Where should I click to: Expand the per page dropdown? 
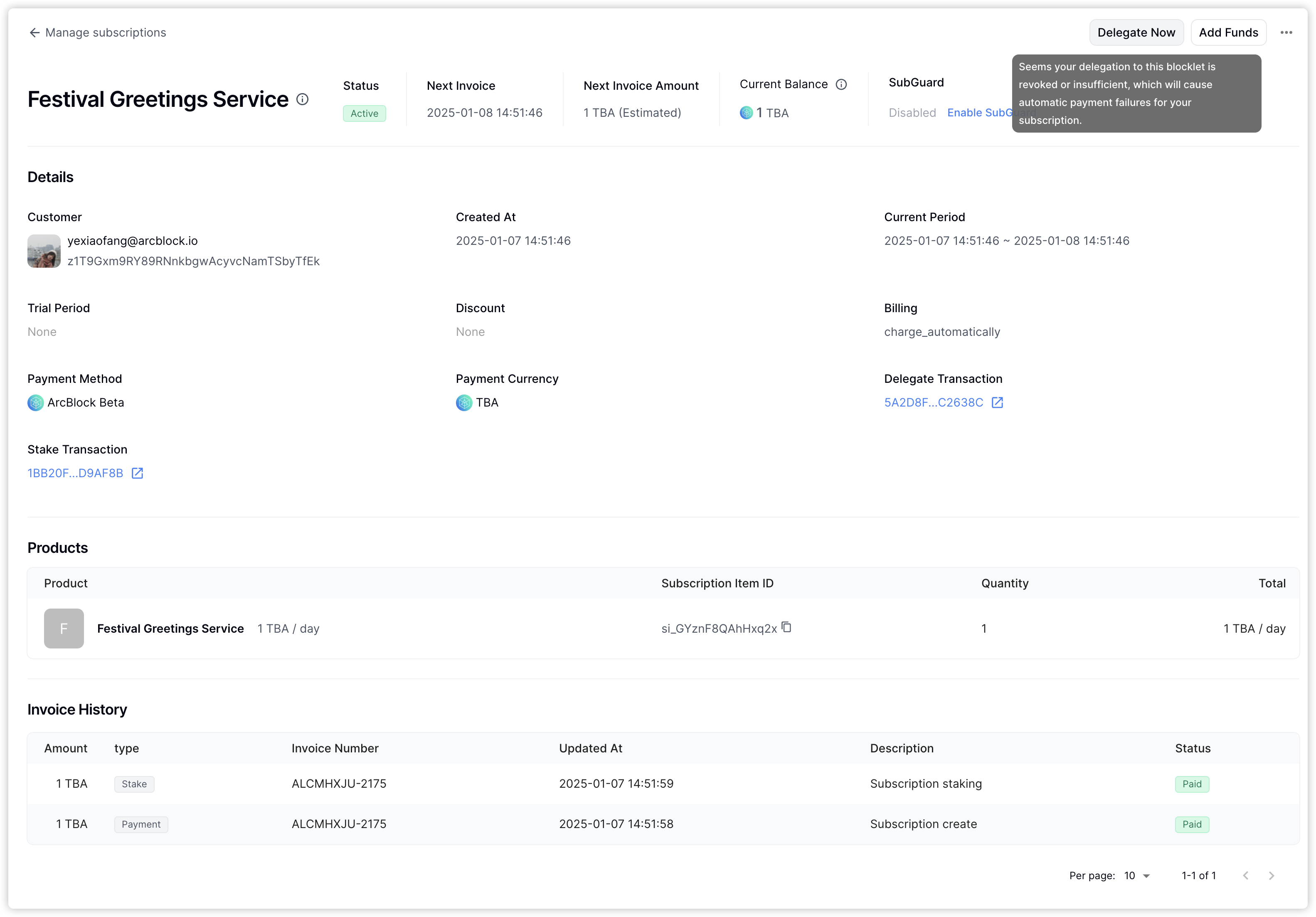pyautogui.click(x=1137, y=875)
